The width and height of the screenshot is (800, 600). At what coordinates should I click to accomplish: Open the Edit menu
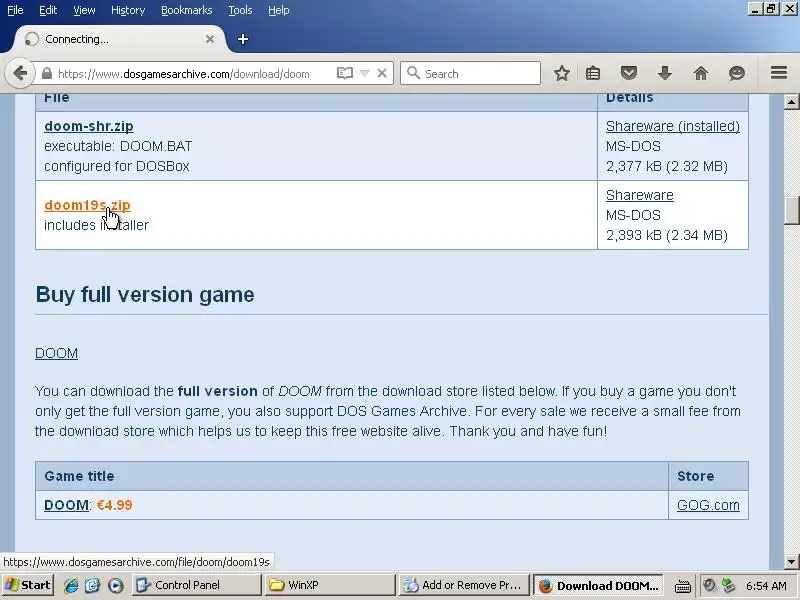click(x=48, y=10)
